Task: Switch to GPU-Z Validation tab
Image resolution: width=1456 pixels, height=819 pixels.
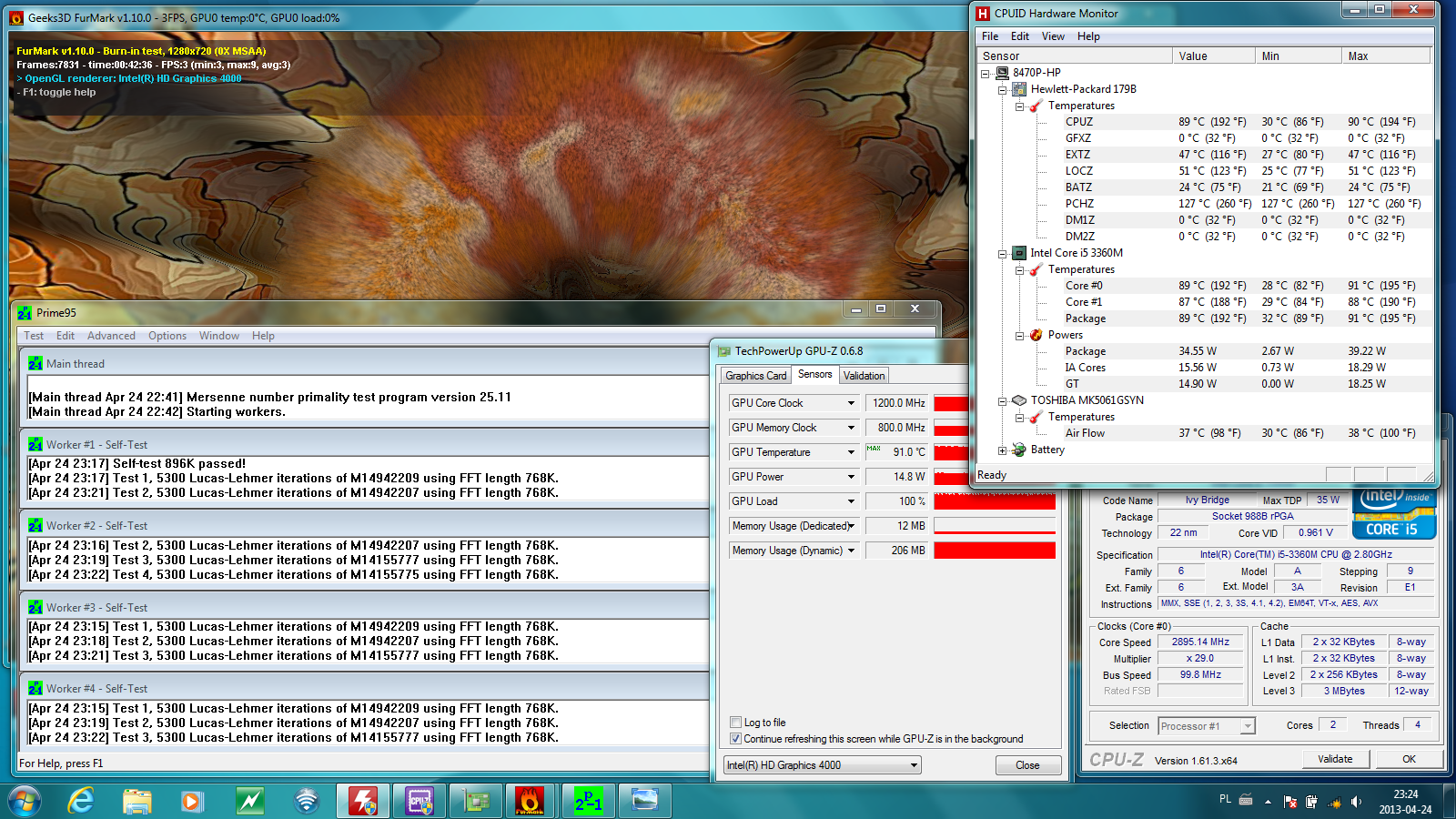Action: tap(864, 376)
